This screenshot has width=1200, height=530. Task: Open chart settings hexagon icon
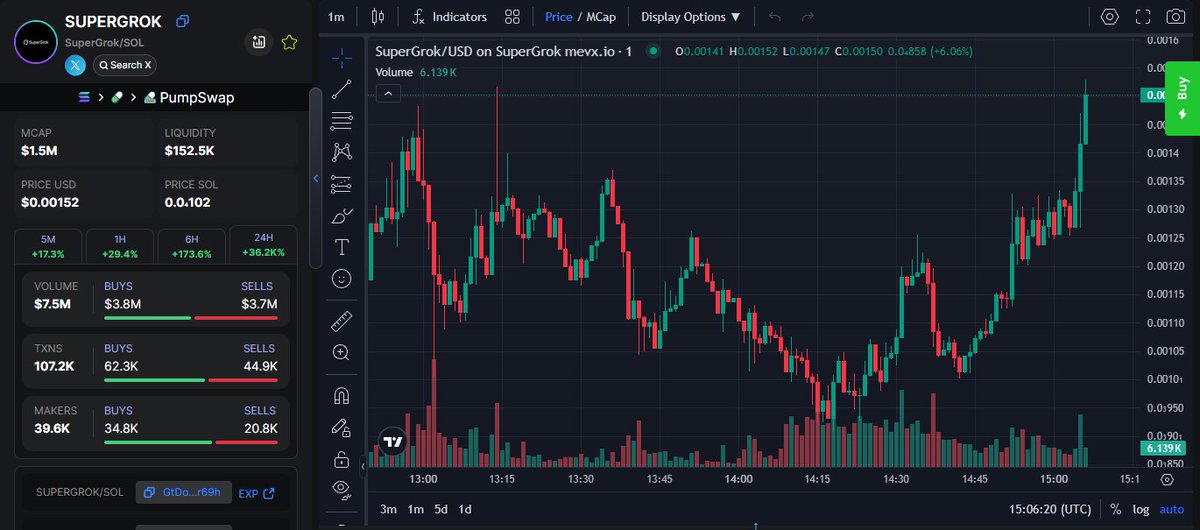coord(1110,17)
